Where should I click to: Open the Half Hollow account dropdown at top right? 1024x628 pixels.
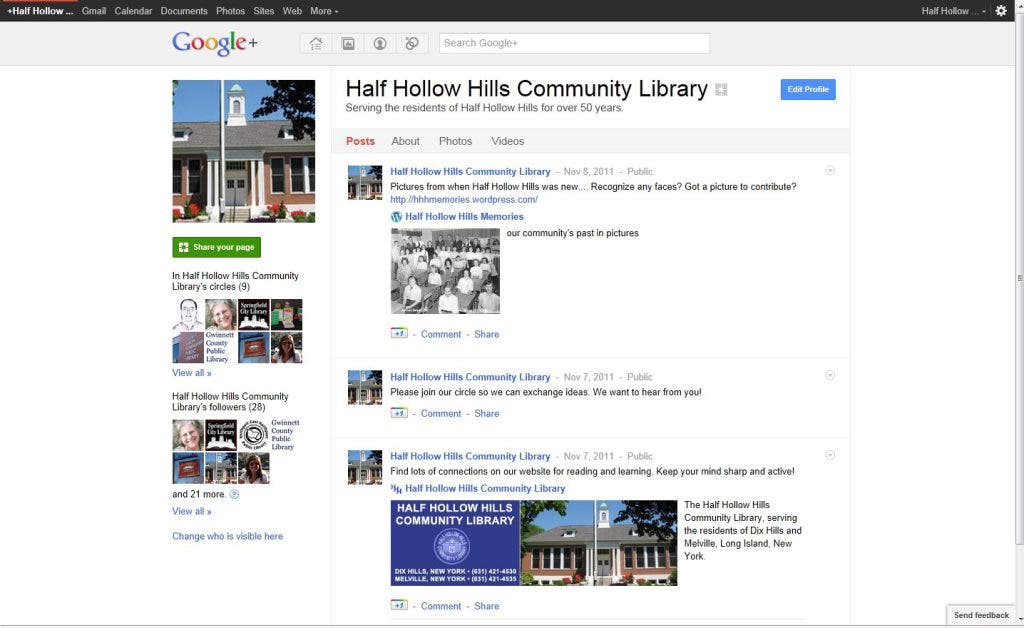coord(953,11)
